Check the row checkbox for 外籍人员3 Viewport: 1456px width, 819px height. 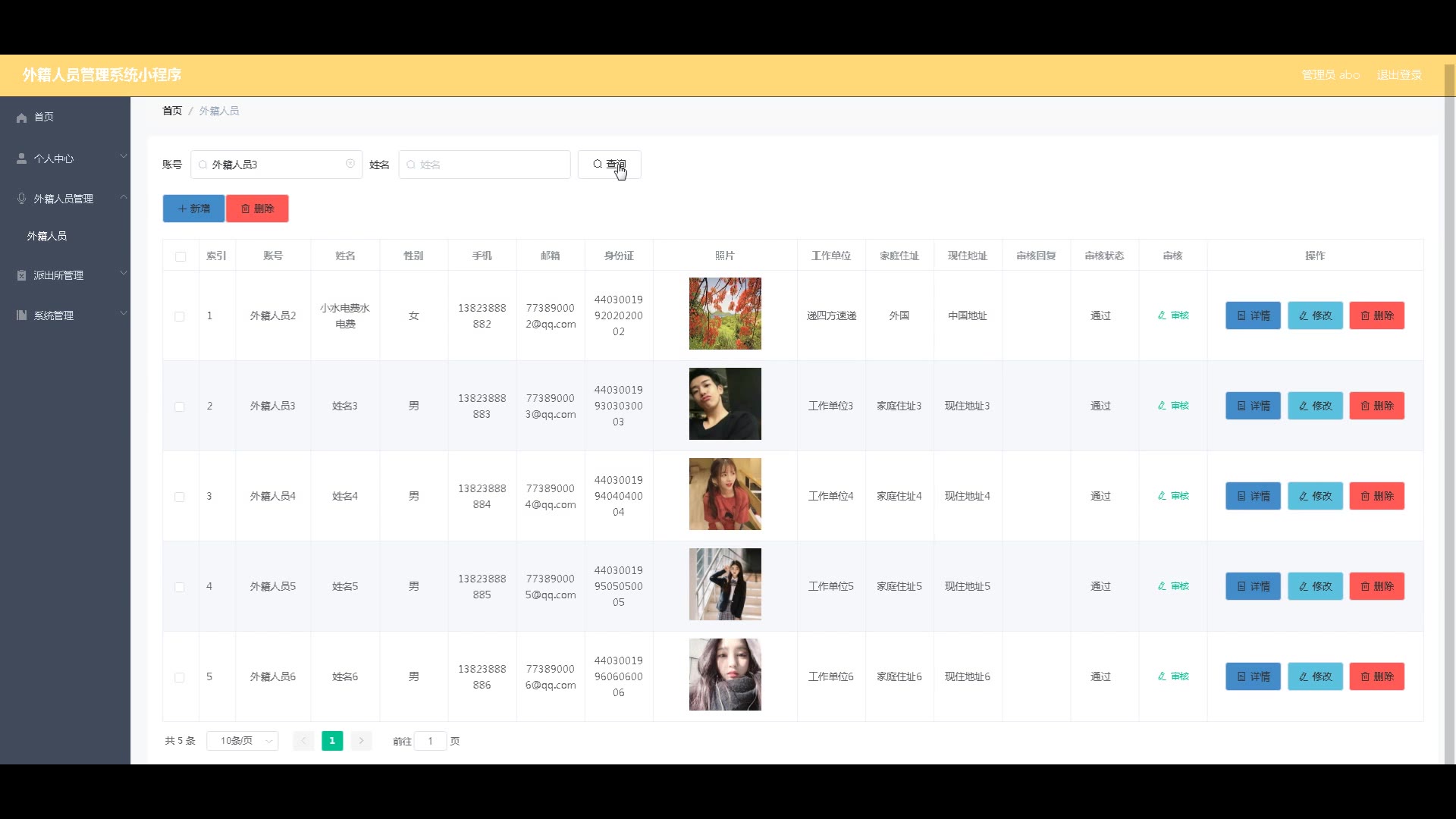(180, 406)
